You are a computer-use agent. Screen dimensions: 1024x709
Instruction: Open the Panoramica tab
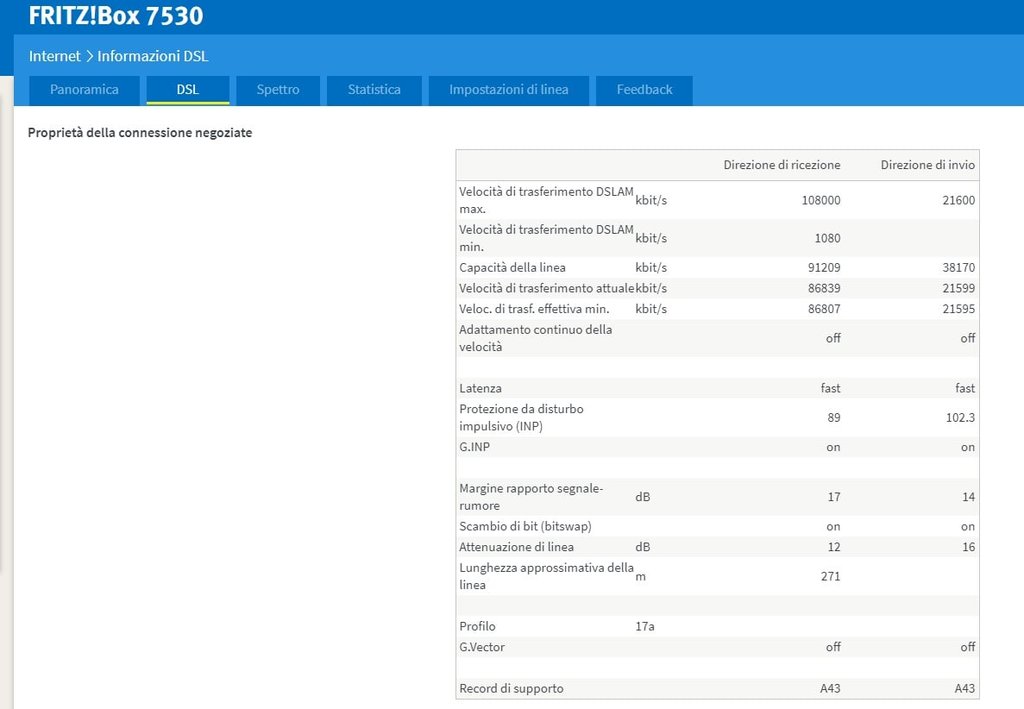coord(84,90)
